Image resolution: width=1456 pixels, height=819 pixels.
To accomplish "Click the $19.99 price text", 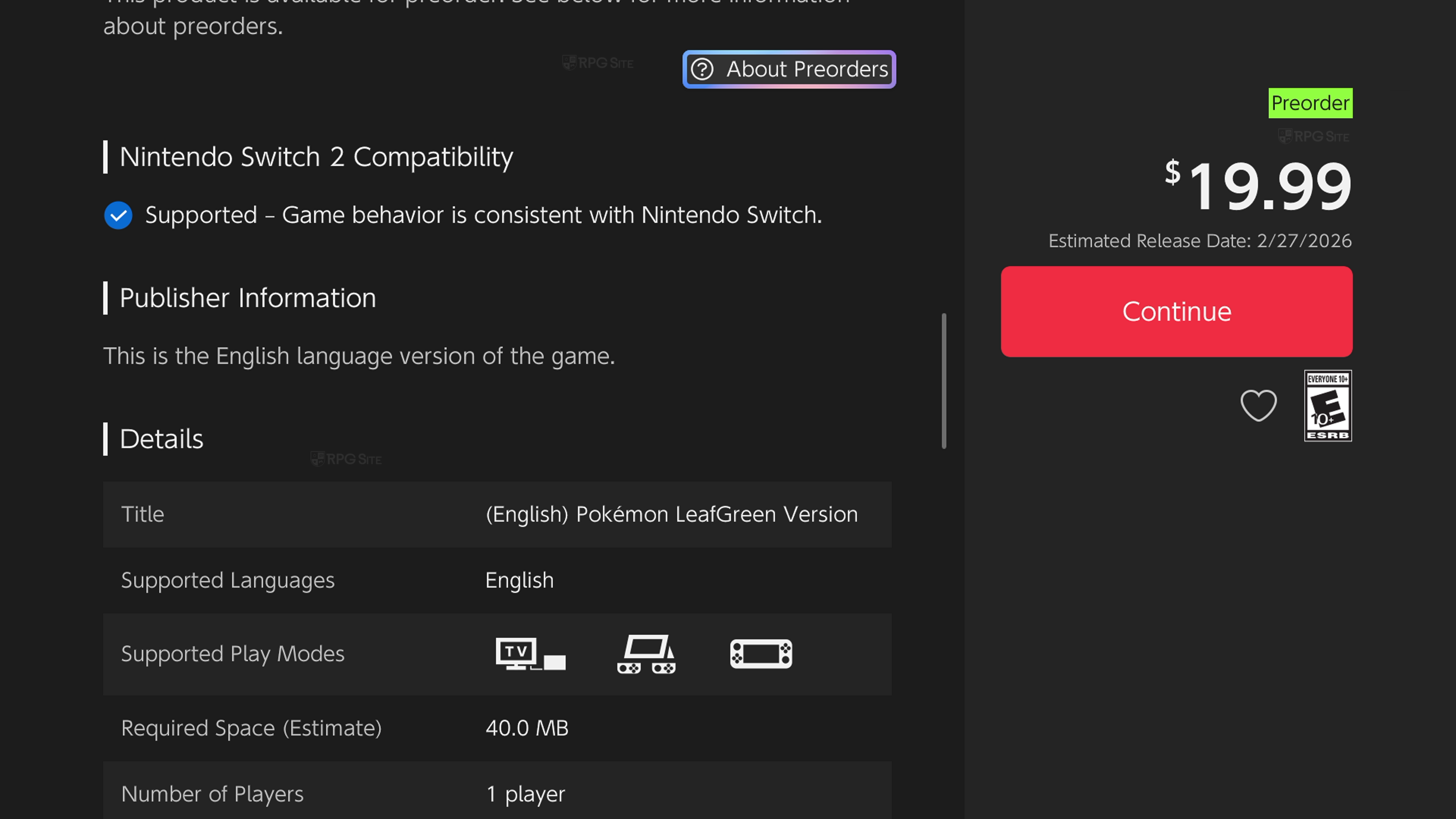I will tap(1259, 185).
